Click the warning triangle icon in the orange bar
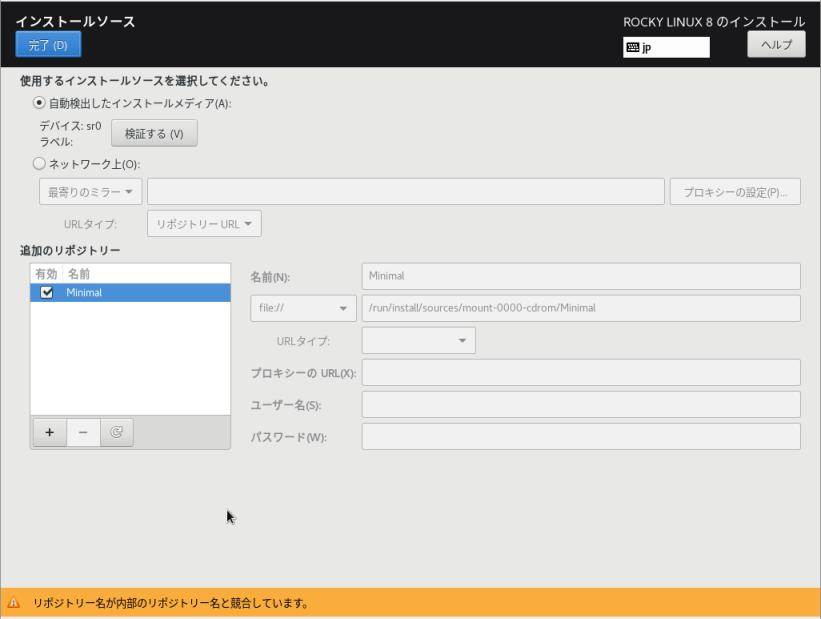The height and width of the screenshot is (619, 821). click(x=14, y=603)
